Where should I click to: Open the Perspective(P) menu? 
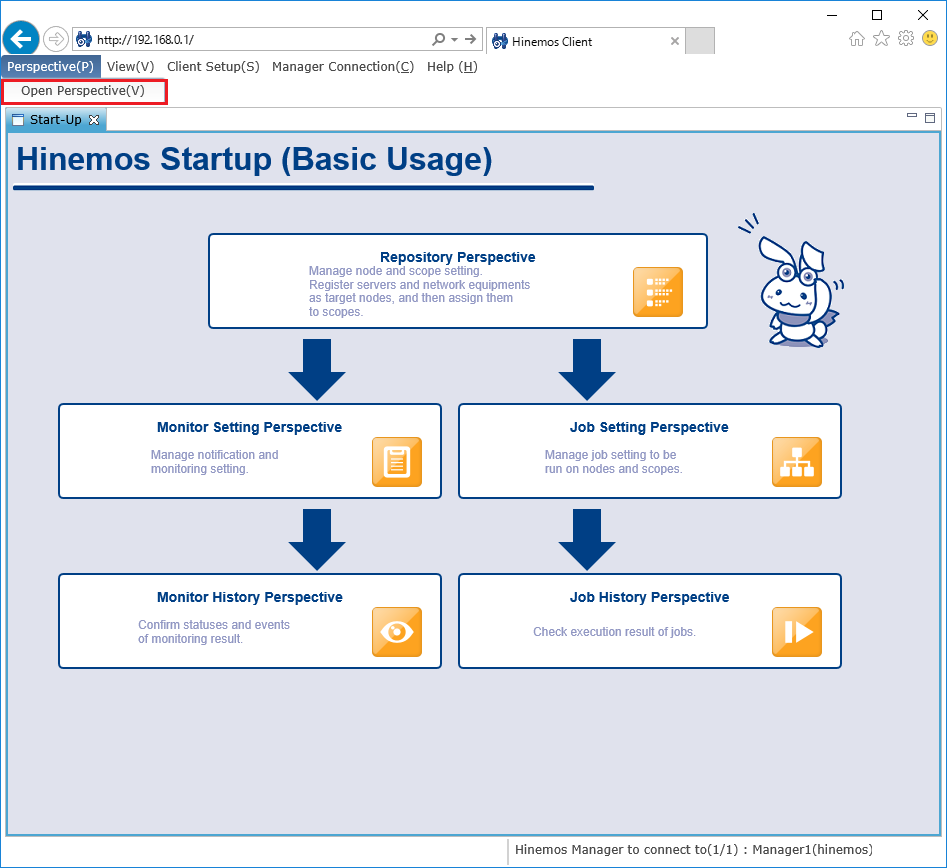pos(51,66)
